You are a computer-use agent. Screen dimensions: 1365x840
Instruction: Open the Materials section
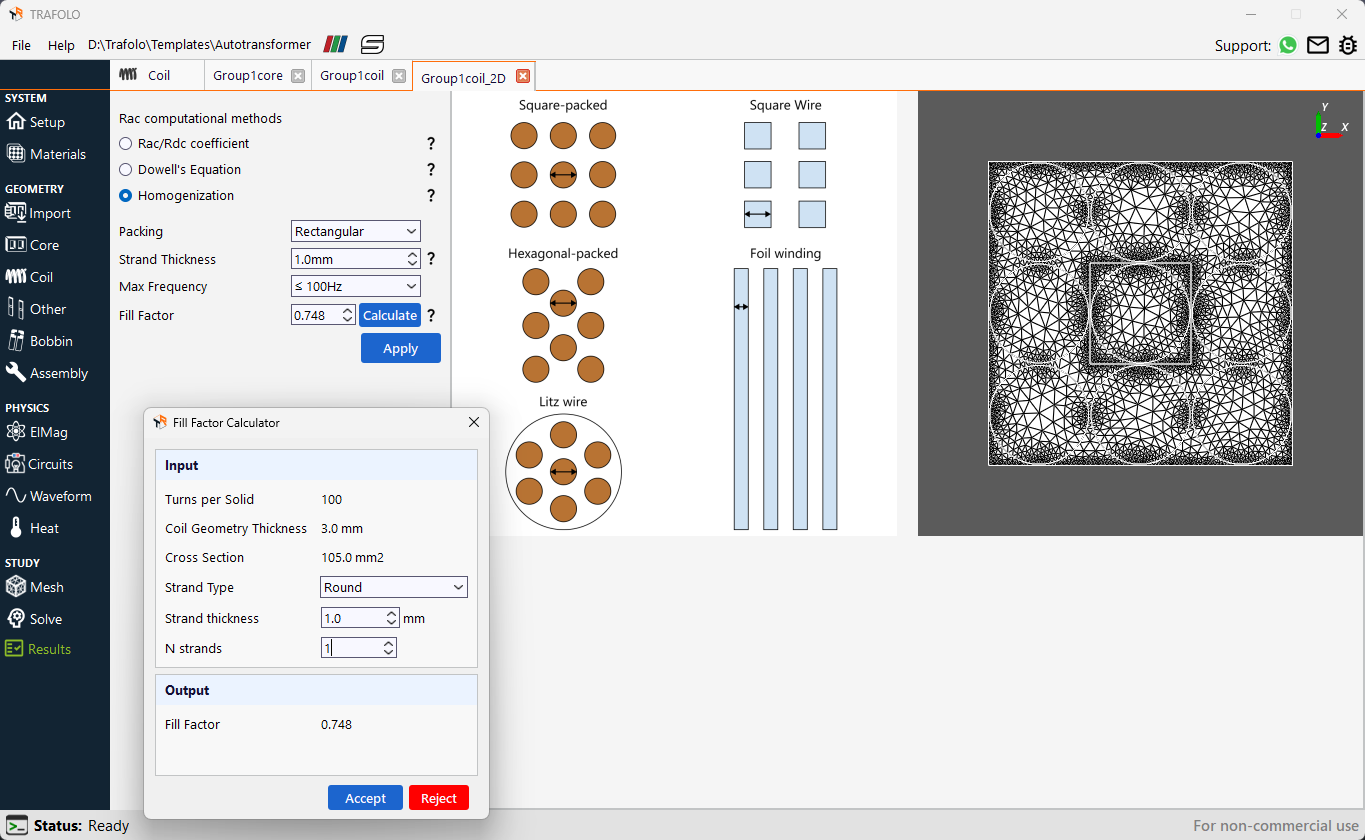click(46, 154)
